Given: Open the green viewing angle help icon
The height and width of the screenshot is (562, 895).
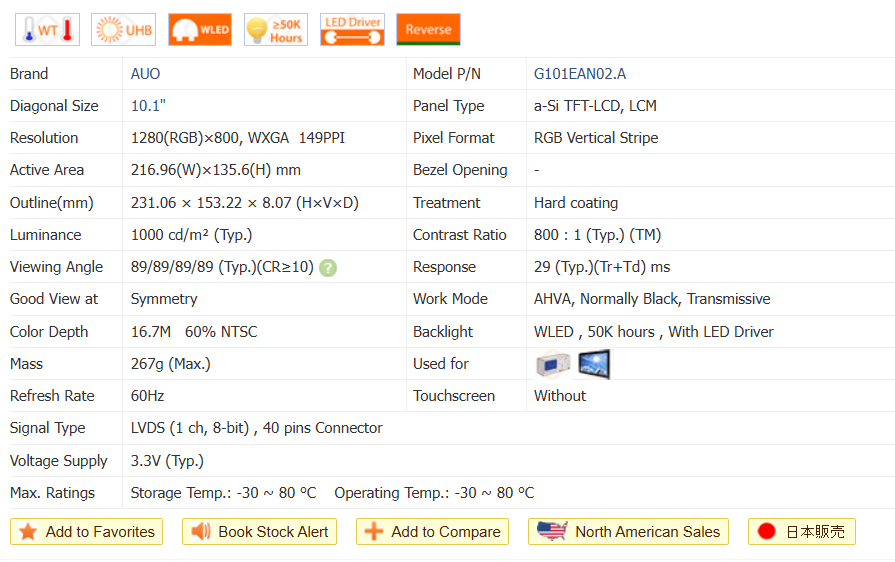Looking at the screenshot, I should tap(328, 268).
